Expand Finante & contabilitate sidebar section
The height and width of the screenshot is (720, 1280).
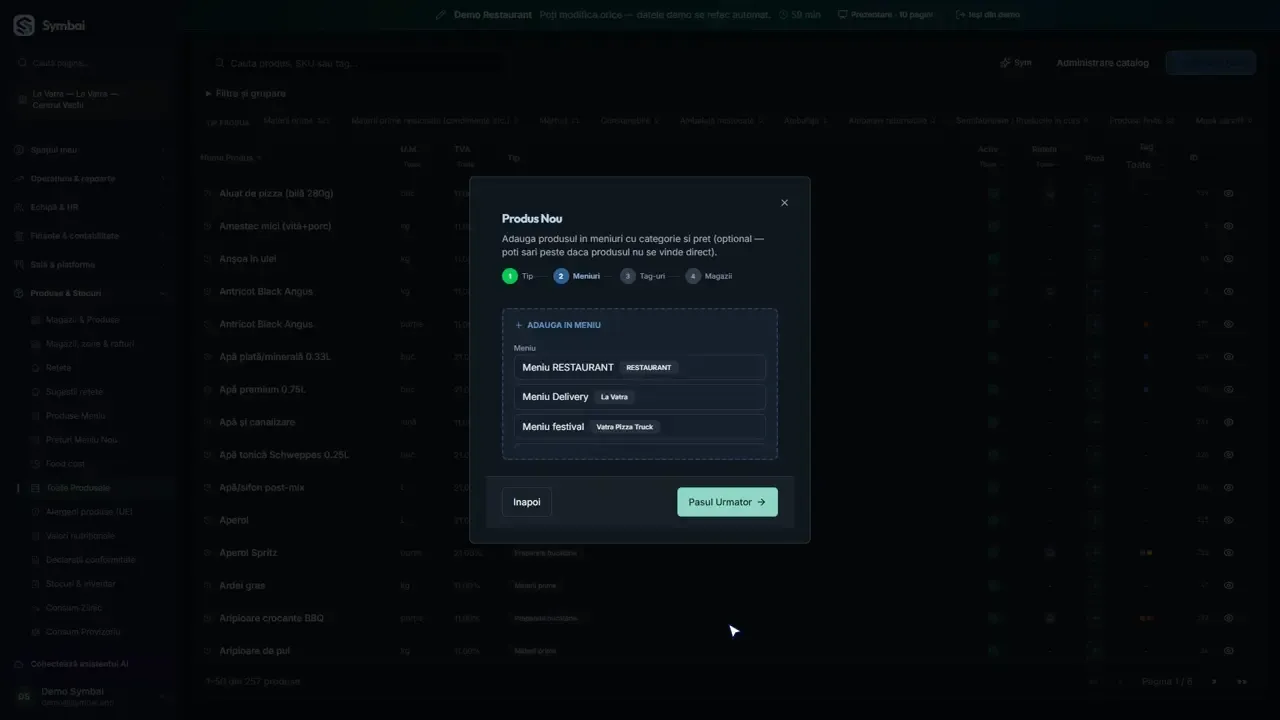(x=90, y=236)
